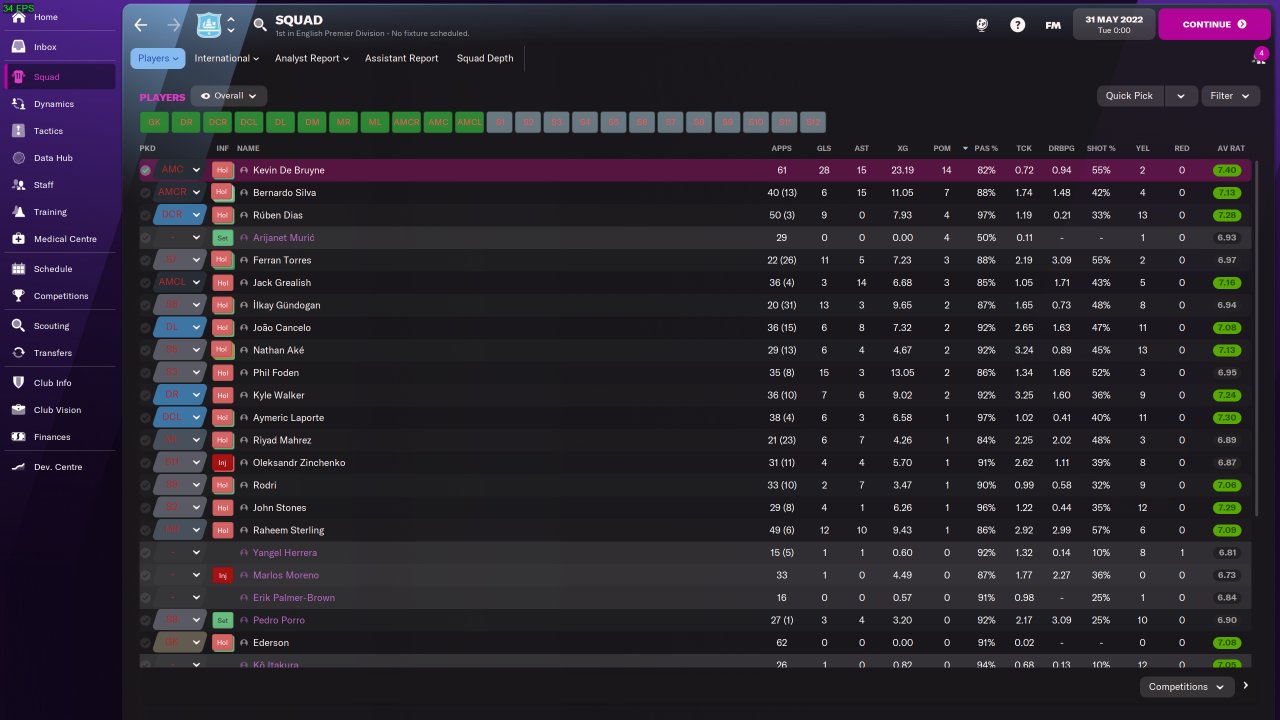Open the Dev. Centre icon
The image size is (1280, 720).
[19, 467]
